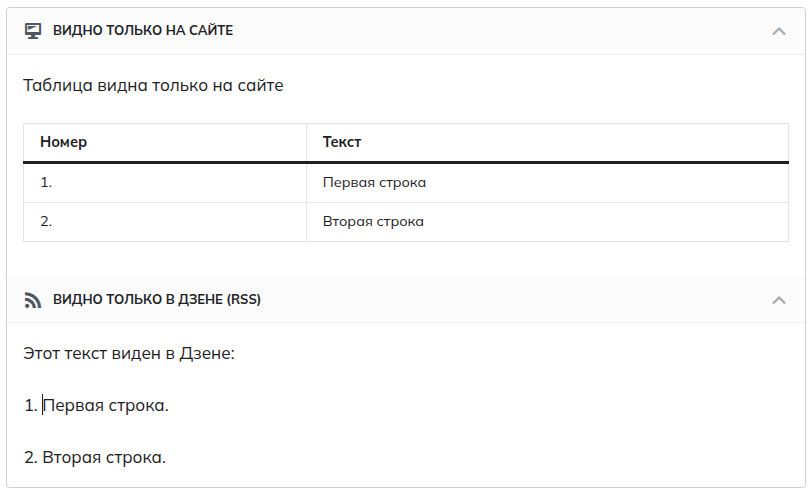Collapse the "Видно только на сайте" block

pyautogui.click(x=779, y=31)
